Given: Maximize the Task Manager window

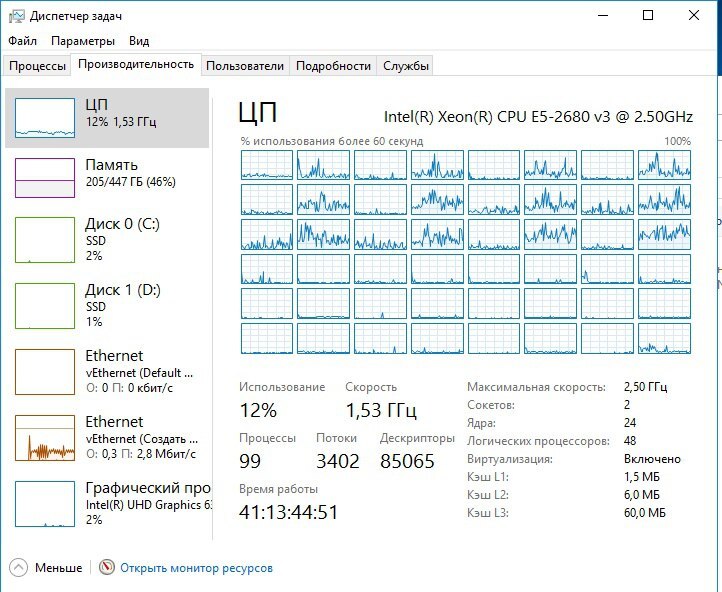Looking at the screenshot, I should point(648,15).
